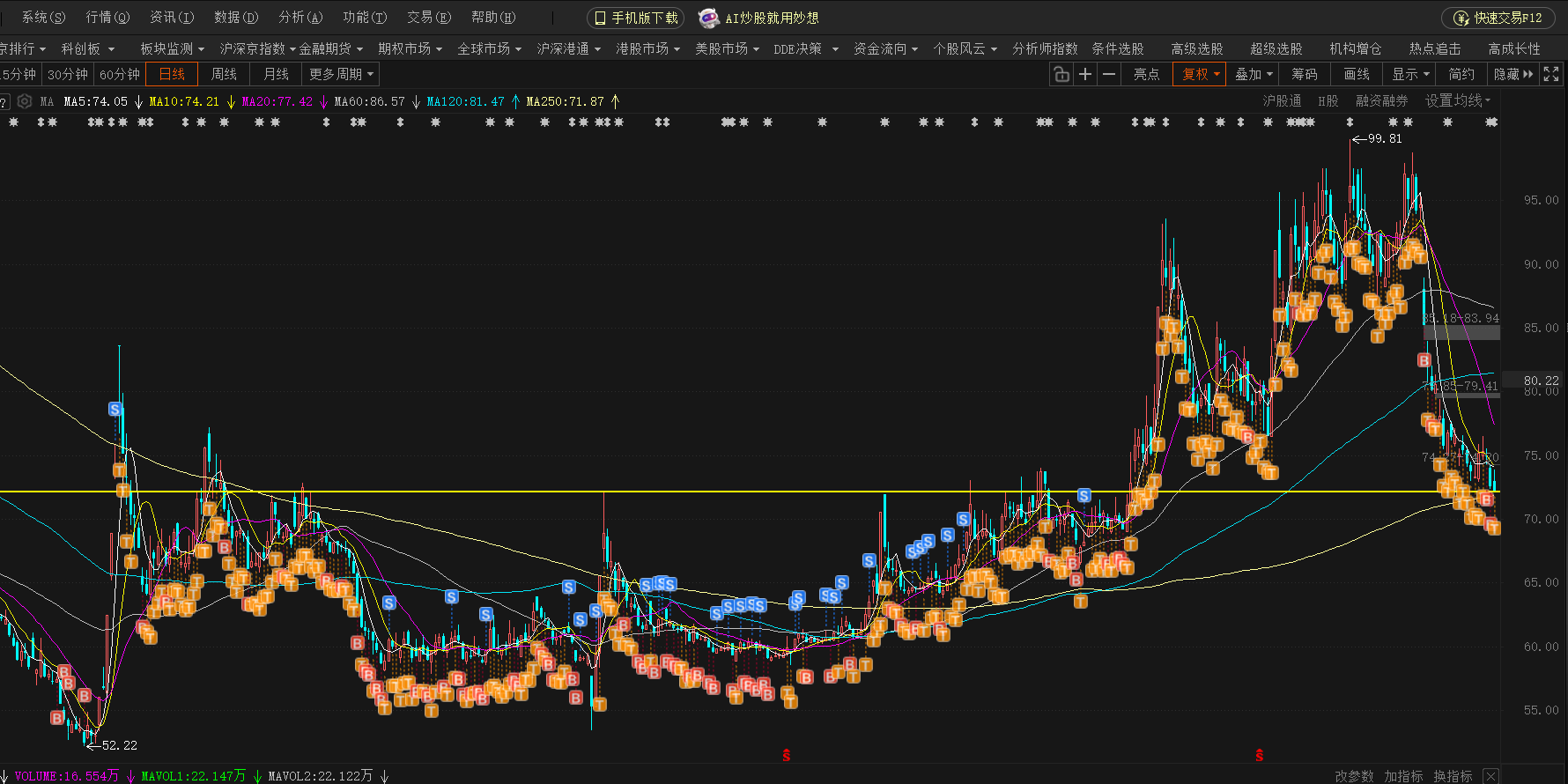Click gray 83.94 price range band

(1461, 332)
